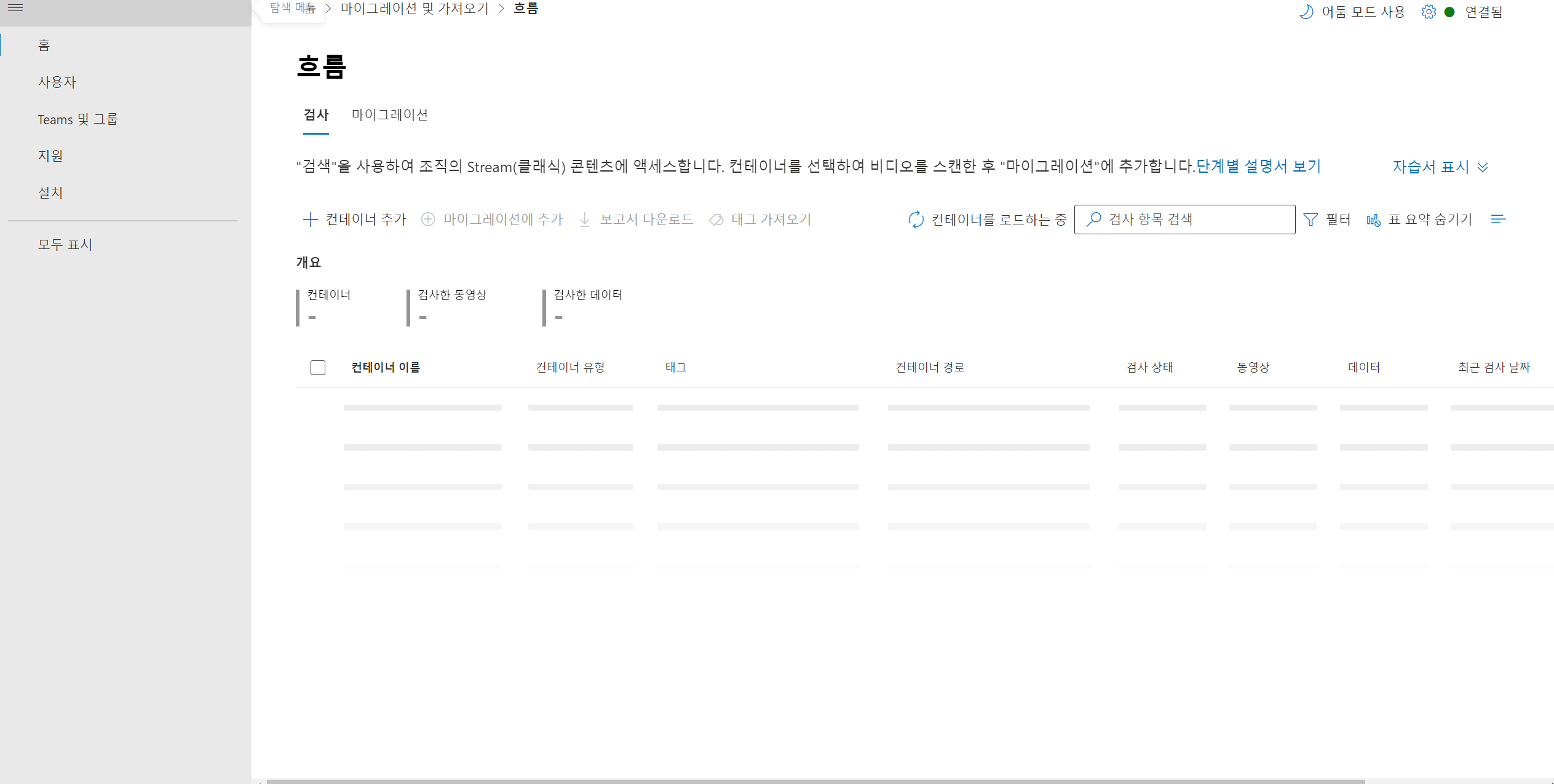Switch to the 마이그레이션 tab
Viewport: 1554px width, 784px height.
(389, 115)
